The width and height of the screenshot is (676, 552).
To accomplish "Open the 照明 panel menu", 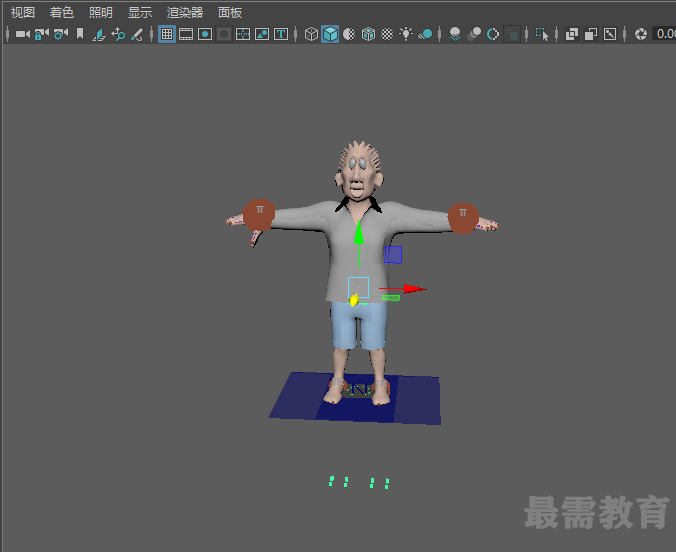I will [101, 13].
